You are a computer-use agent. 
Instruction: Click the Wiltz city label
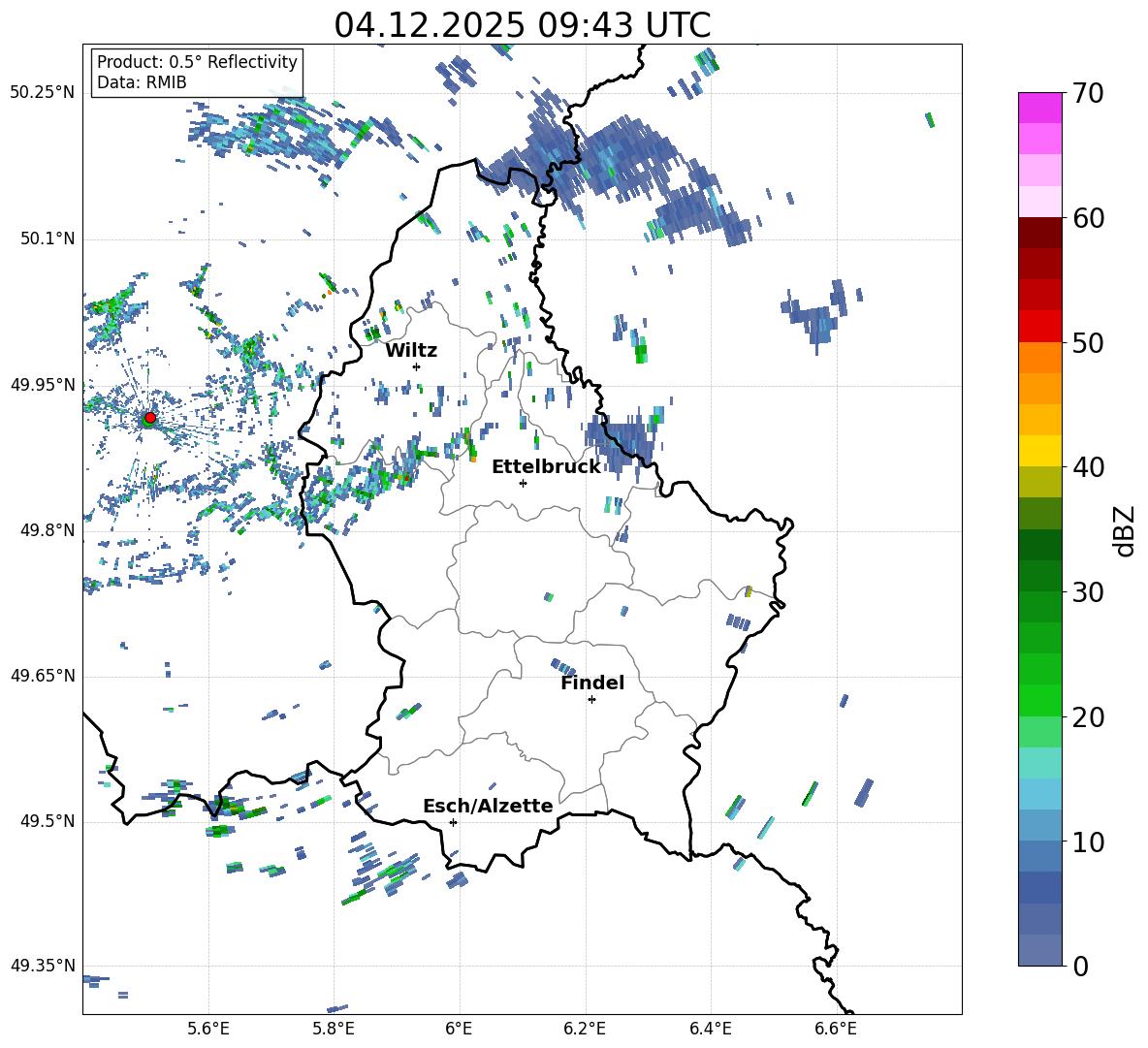coord(411,351)
